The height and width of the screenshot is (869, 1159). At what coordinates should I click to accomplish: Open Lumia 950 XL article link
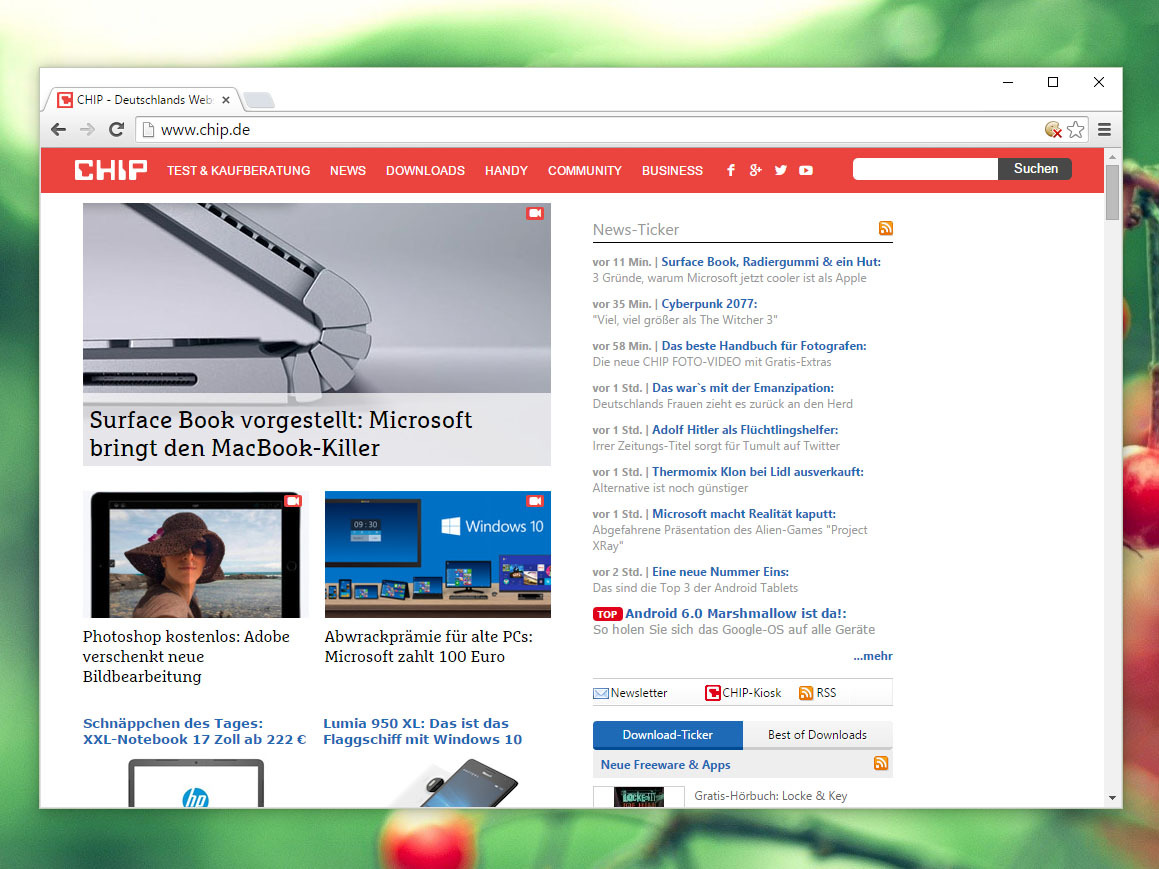click(422, 732)
